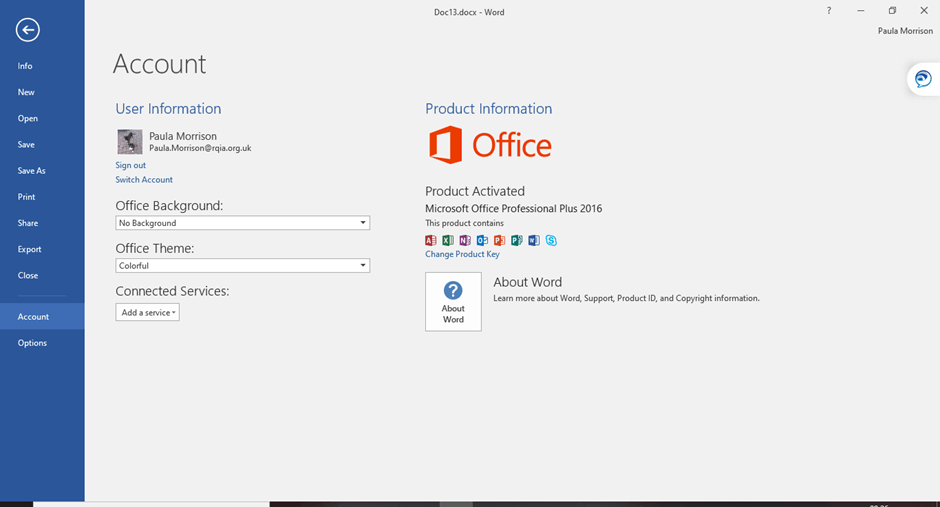Click the Paula Morrison name in title bar
This screenshot has height=507, width=940.
(905, 31)
